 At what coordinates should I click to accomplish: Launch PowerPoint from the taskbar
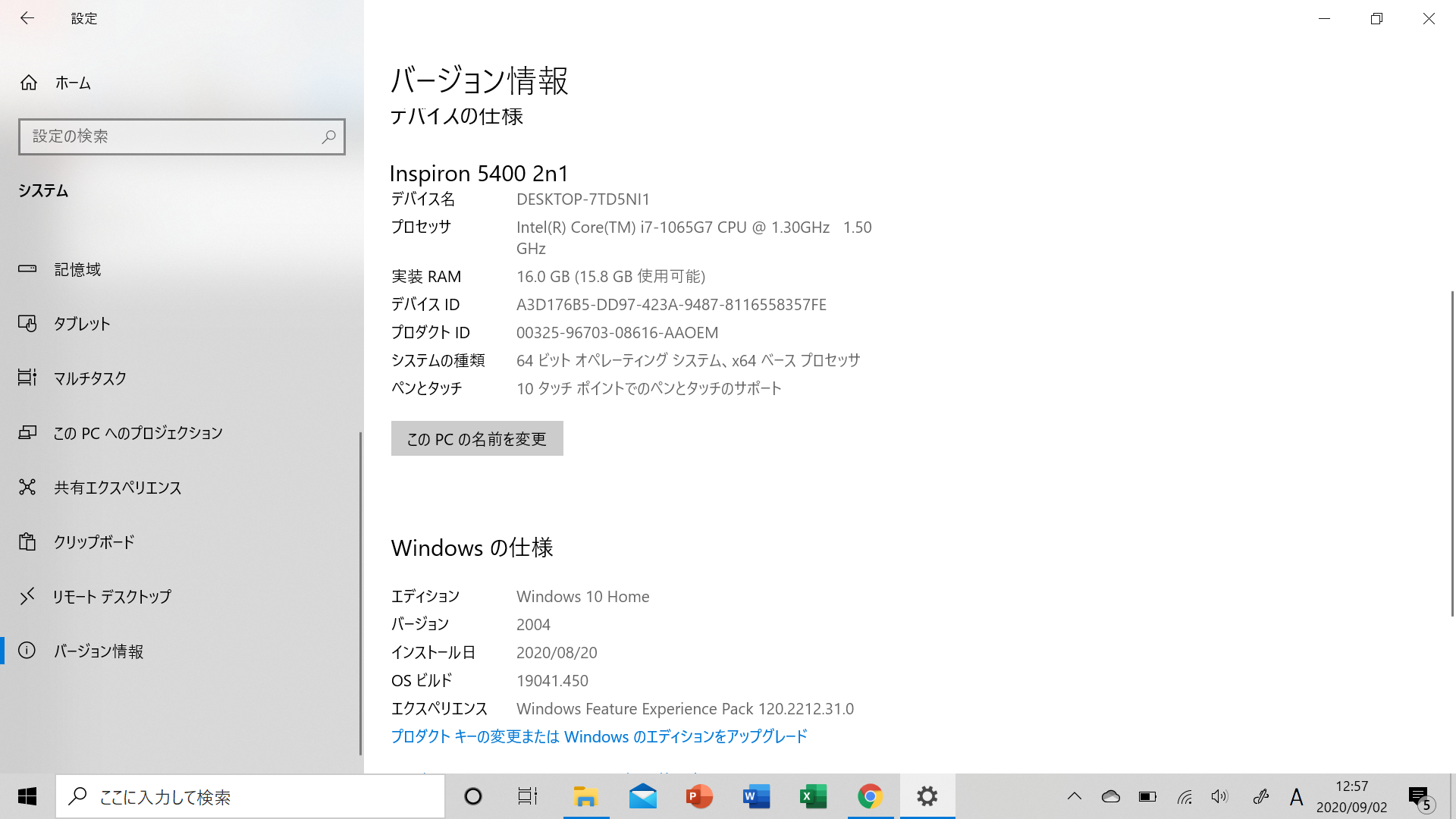(698, 796)
